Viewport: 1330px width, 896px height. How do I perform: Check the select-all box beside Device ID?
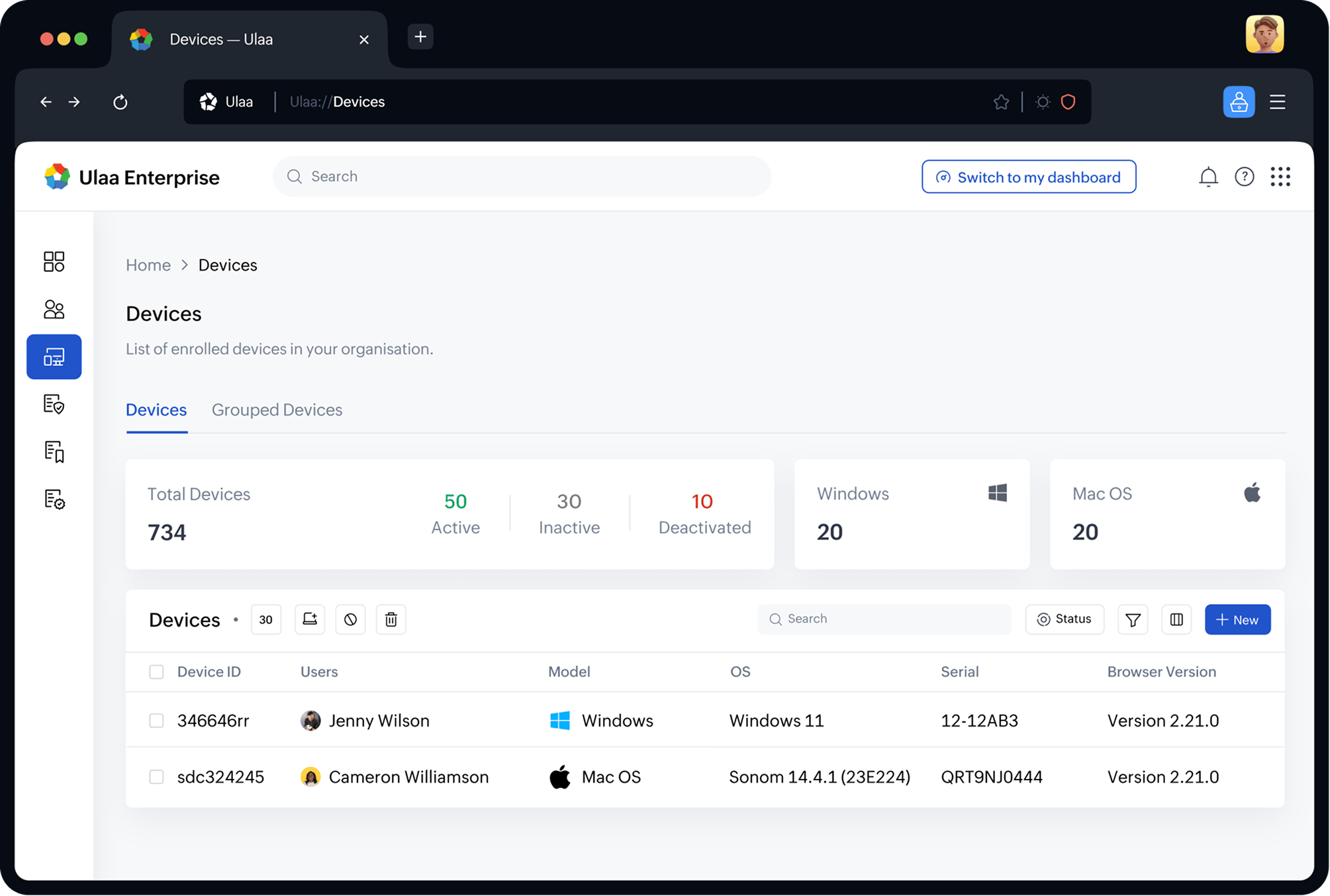tap(156, 672)
